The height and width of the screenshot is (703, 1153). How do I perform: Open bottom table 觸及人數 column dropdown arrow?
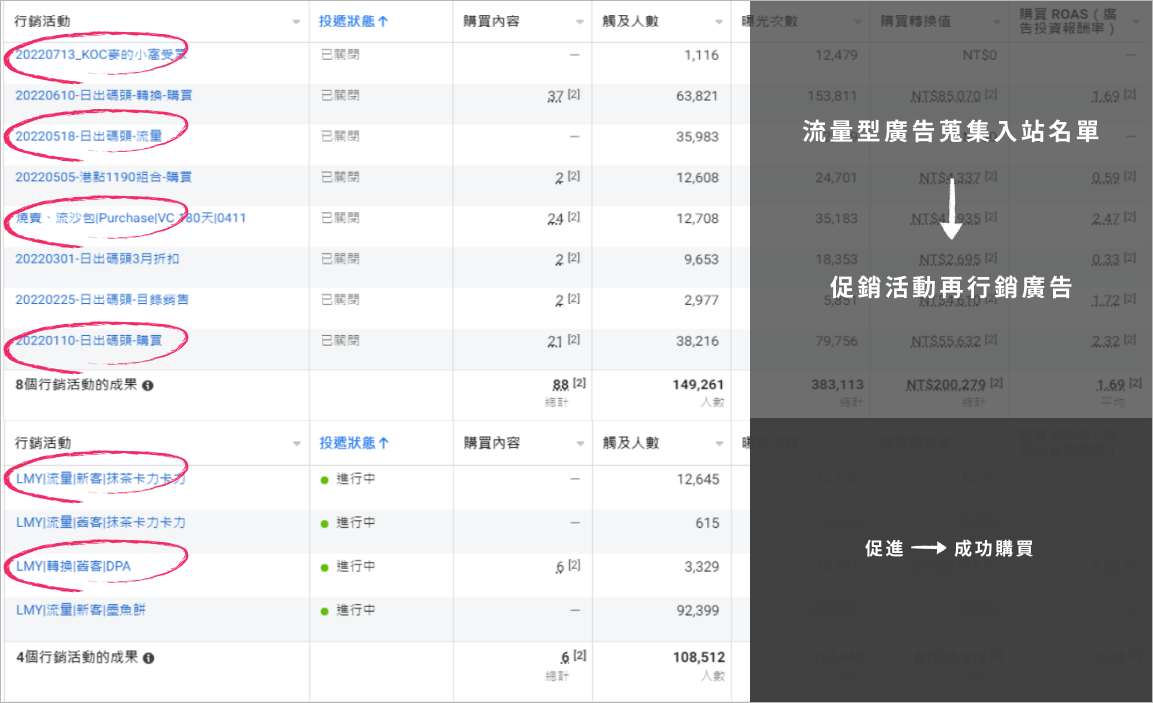719,444
